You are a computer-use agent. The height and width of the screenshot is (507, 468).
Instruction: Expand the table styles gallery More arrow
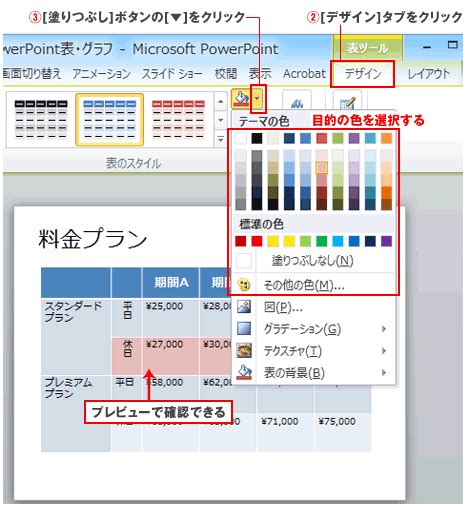tap(220, 139)
